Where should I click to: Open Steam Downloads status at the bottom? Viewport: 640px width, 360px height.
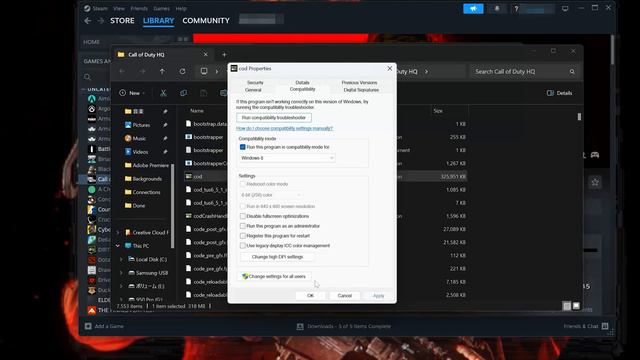coord(344,326)
